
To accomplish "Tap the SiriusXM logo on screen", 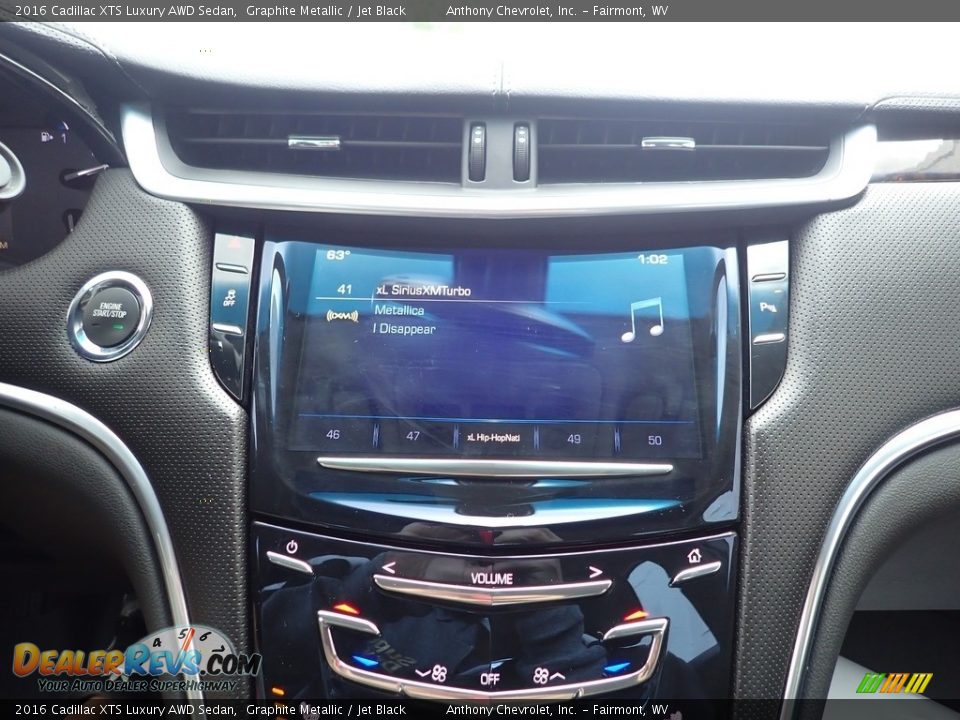I will [342, 316].
